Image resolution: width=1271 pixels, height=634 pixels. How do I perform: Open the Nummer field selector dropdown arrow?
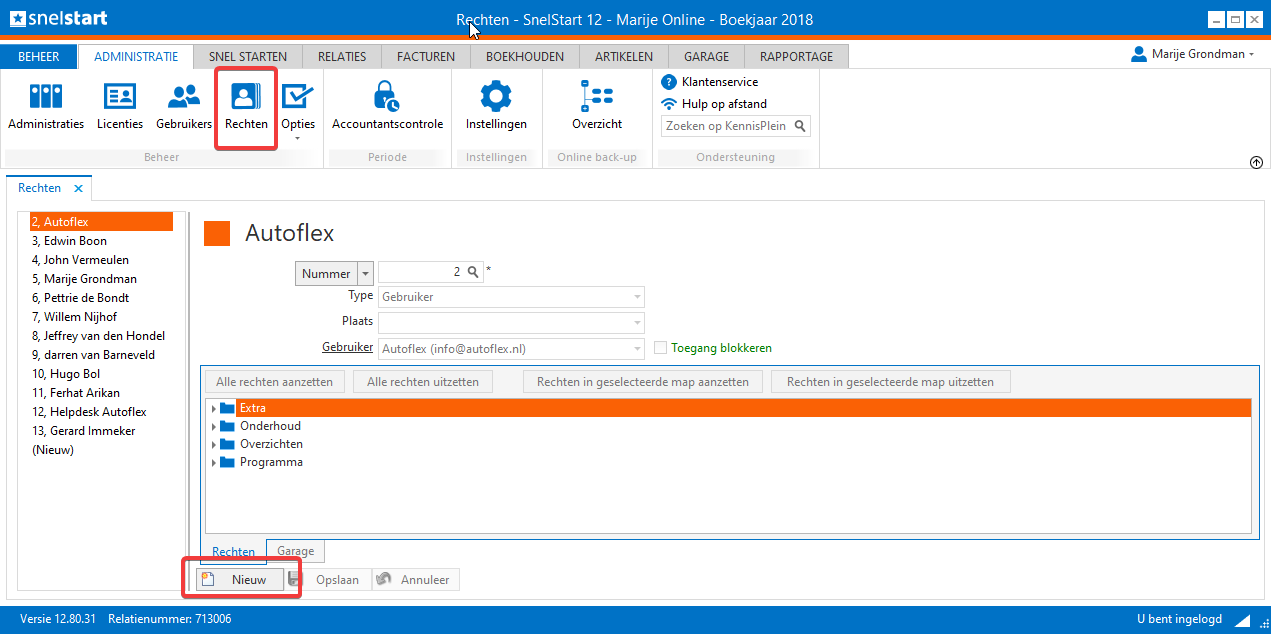(365, 273)
